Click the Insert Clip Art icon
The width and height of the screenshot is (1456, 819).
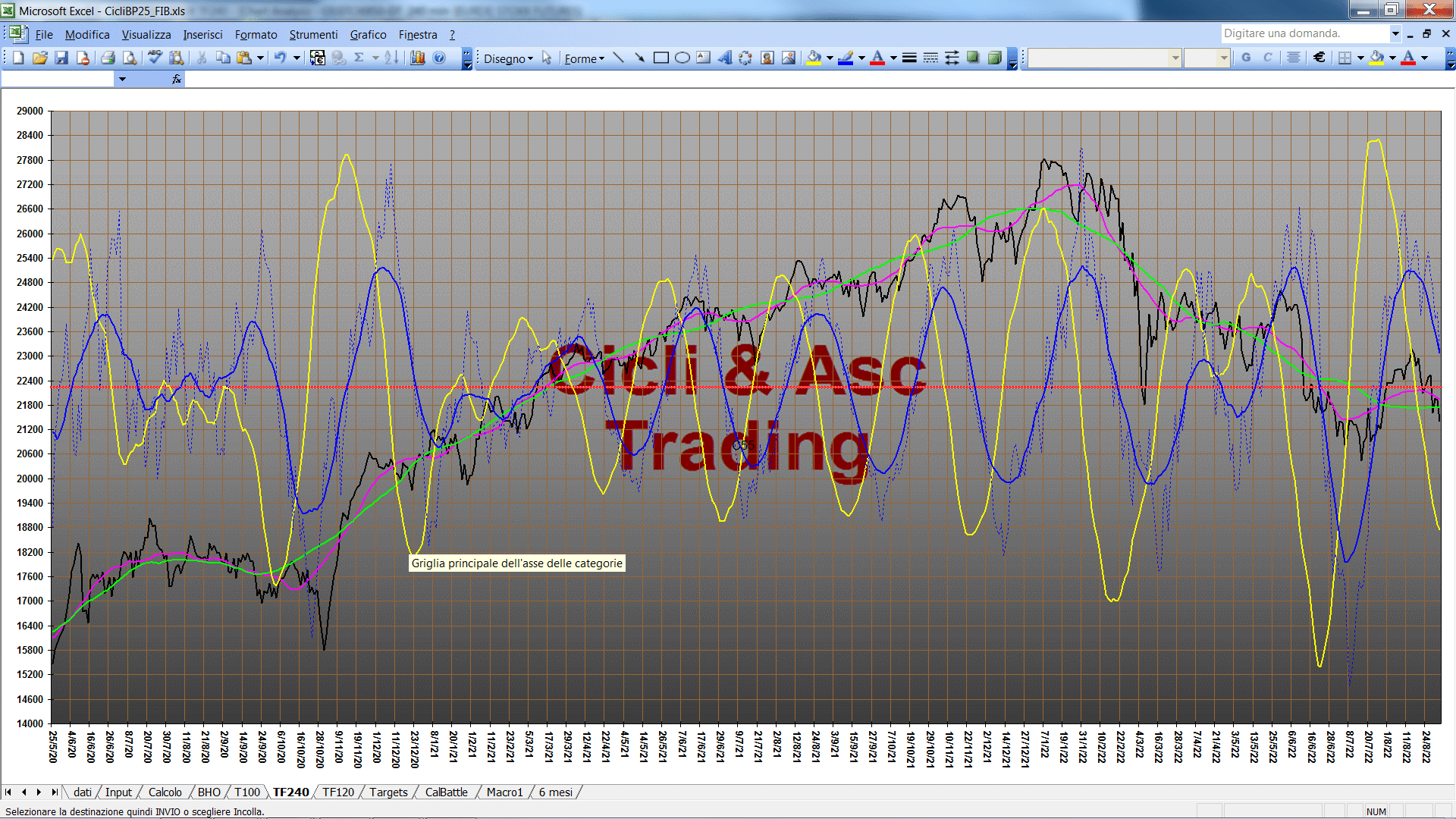tap(767, 58)
